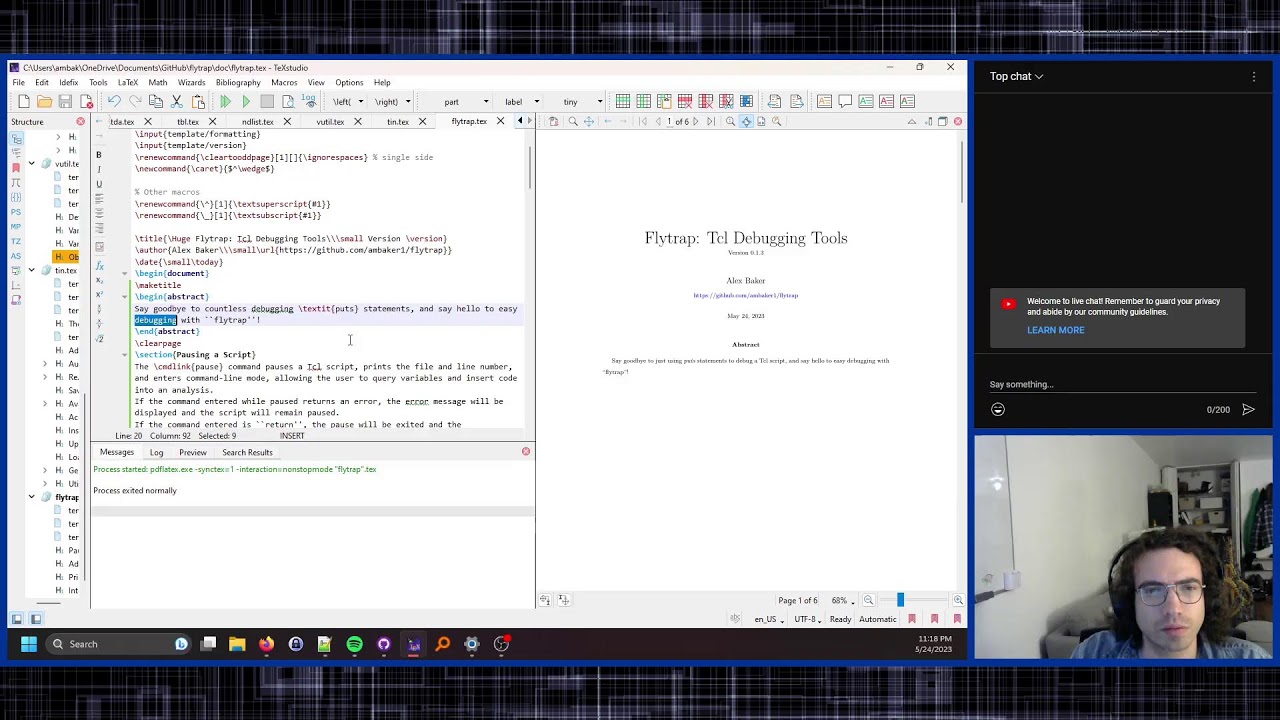The image size is (1280, 720).
Task: Switch to the Log tab
Action: (156, 452)
